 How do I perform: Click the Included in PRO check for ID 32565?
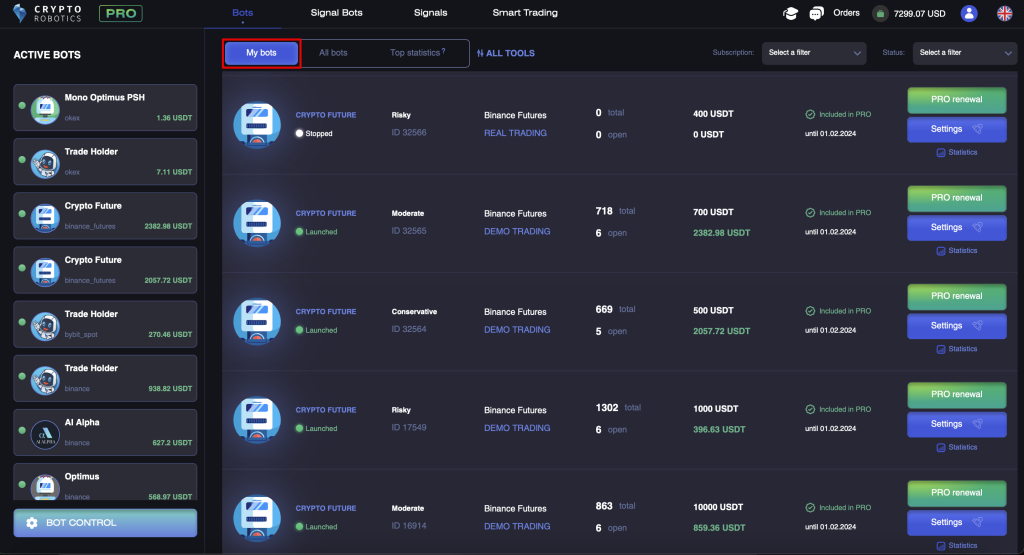[x=810, y=213]
